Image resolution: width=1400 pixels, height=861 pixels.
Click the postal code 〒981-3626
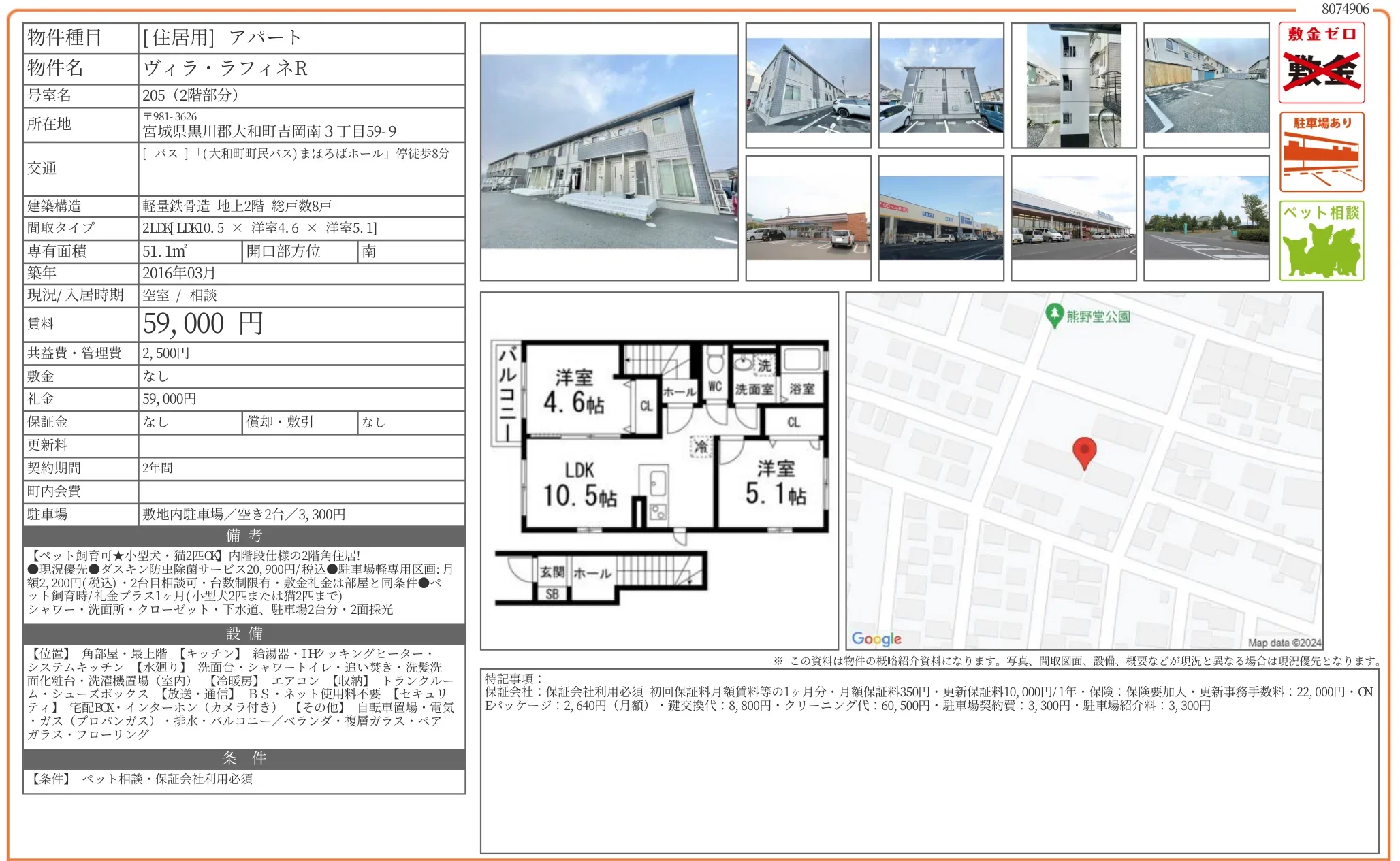pyautogui.click(x=170, y=116)
